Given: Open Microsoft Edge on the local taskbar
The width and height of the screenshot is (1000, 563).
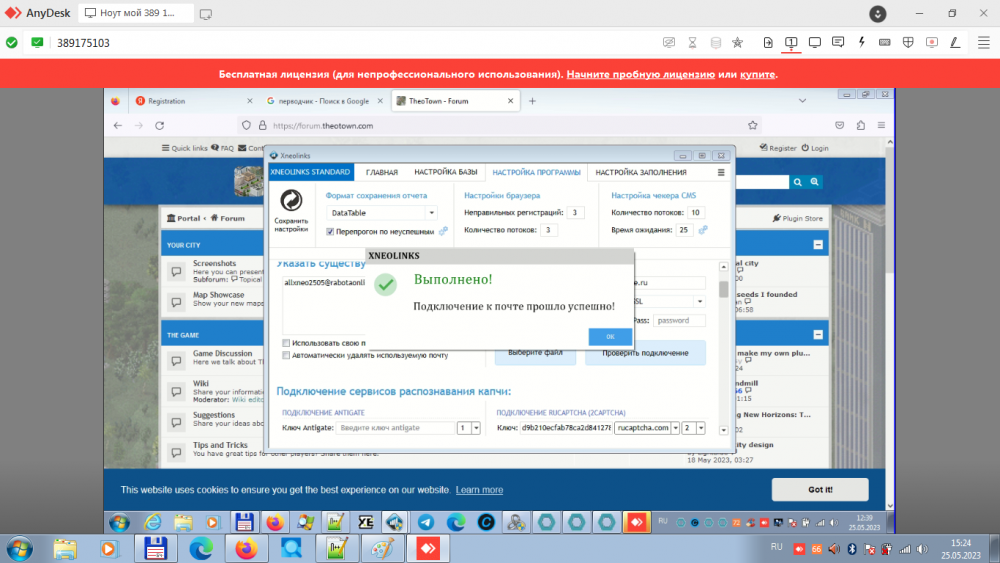Looking at the screenshot, I should [201, 548].
